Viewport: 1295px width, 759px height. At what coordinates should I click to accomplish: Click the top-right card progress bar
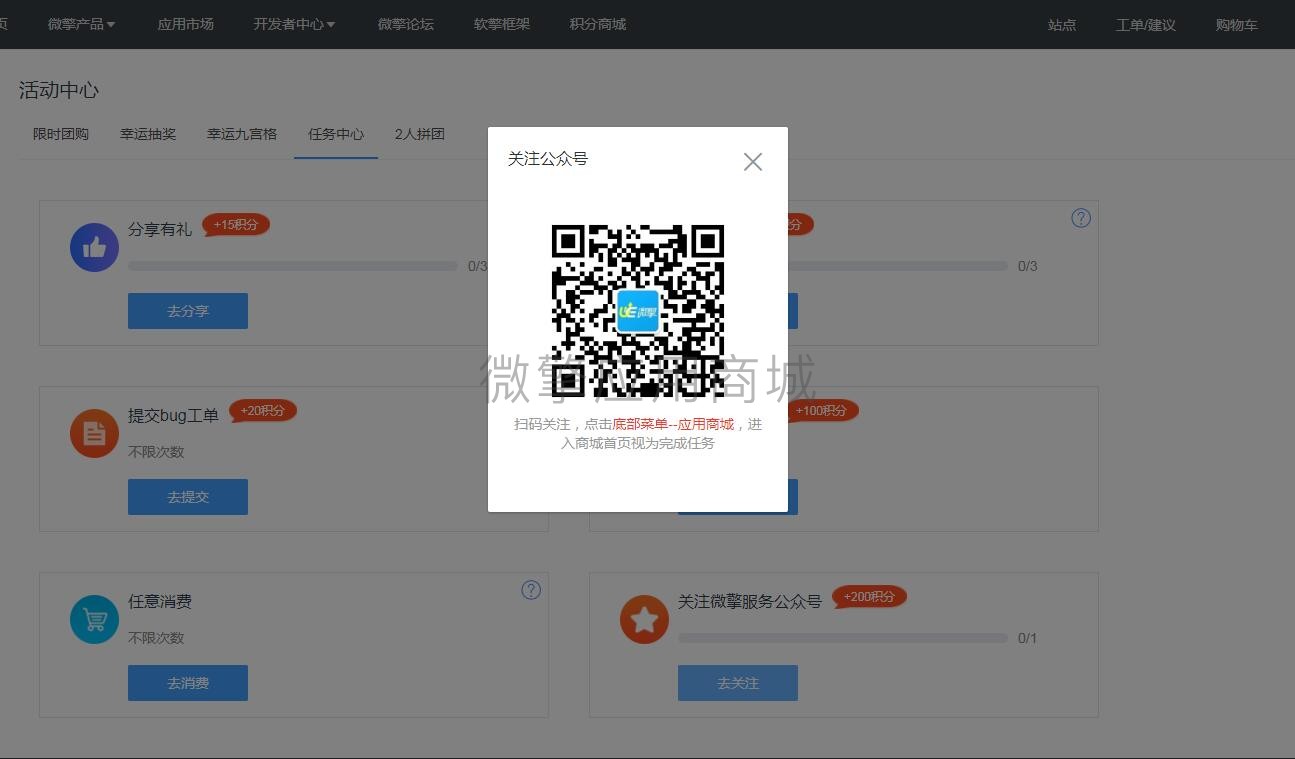point(898,266)
